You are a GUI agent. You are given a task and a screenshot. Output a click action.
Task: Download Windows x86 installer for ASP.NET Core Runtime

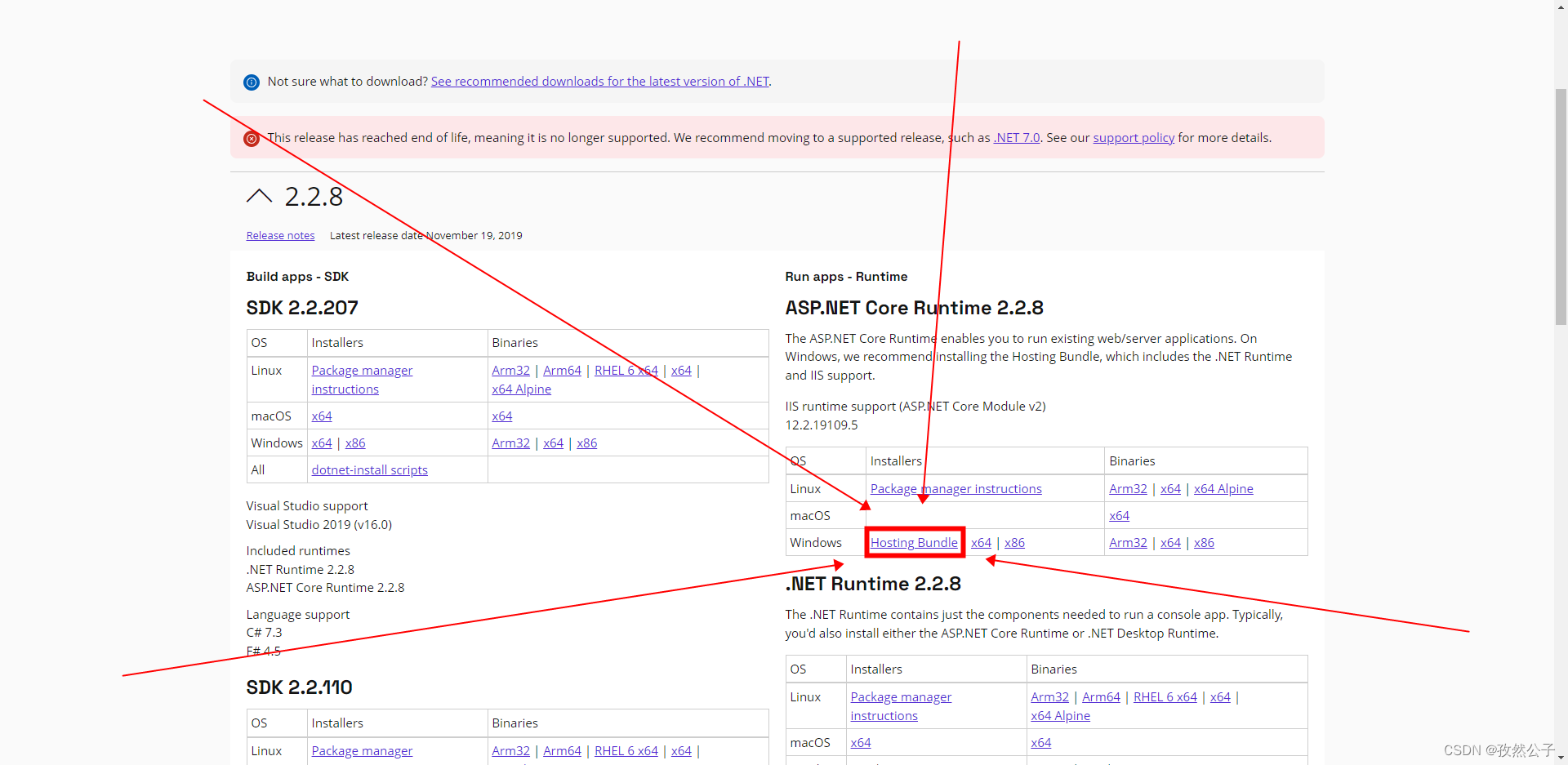pyautogui.click(x=1014, y=542)
